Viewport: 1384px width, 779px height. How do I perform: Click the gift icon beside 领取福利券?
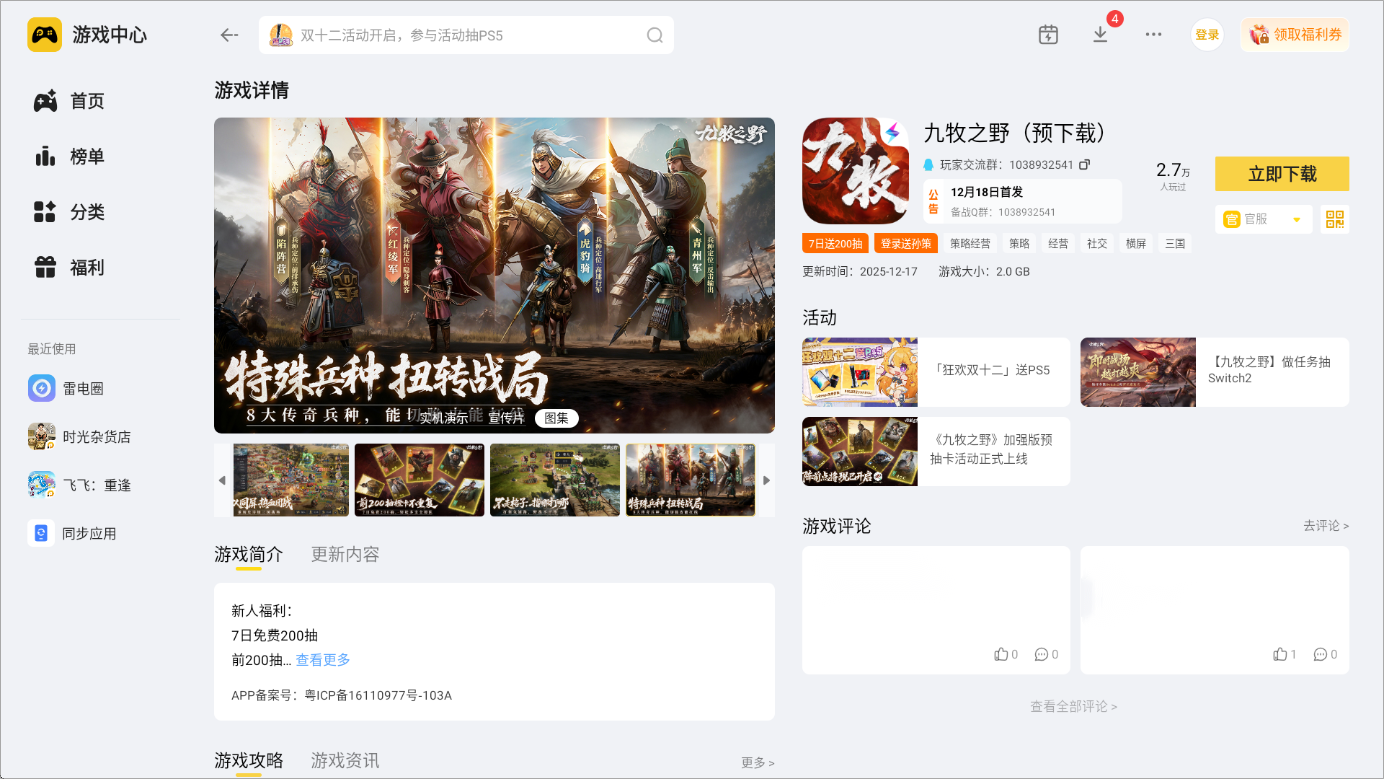pyautogui.click(x=1259, y=35)
